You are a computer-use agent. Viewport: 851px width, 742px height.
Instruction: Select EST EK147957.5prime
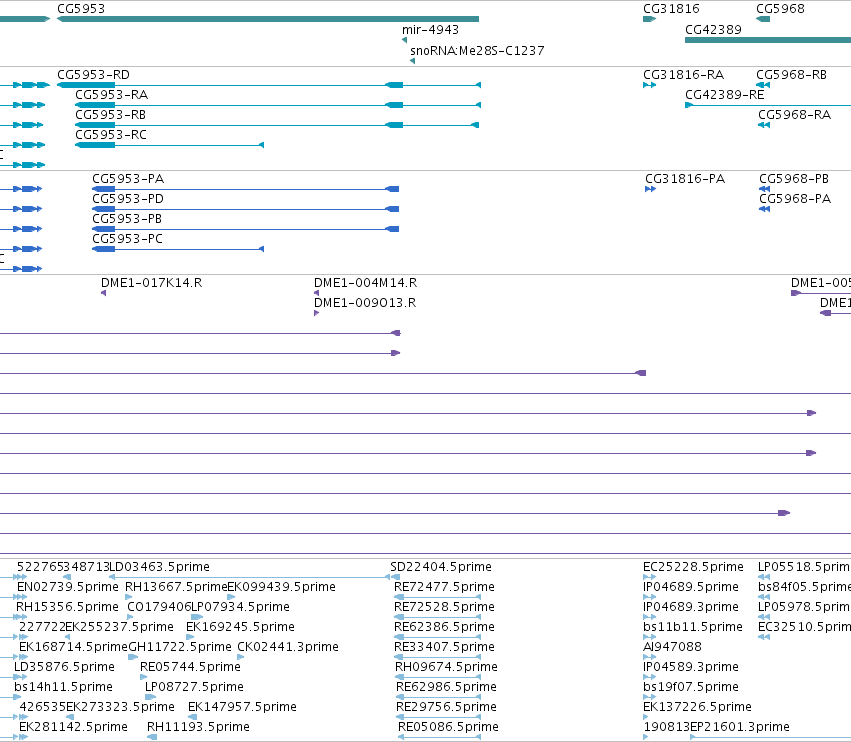pyautogui.click(x=242, y=707)
